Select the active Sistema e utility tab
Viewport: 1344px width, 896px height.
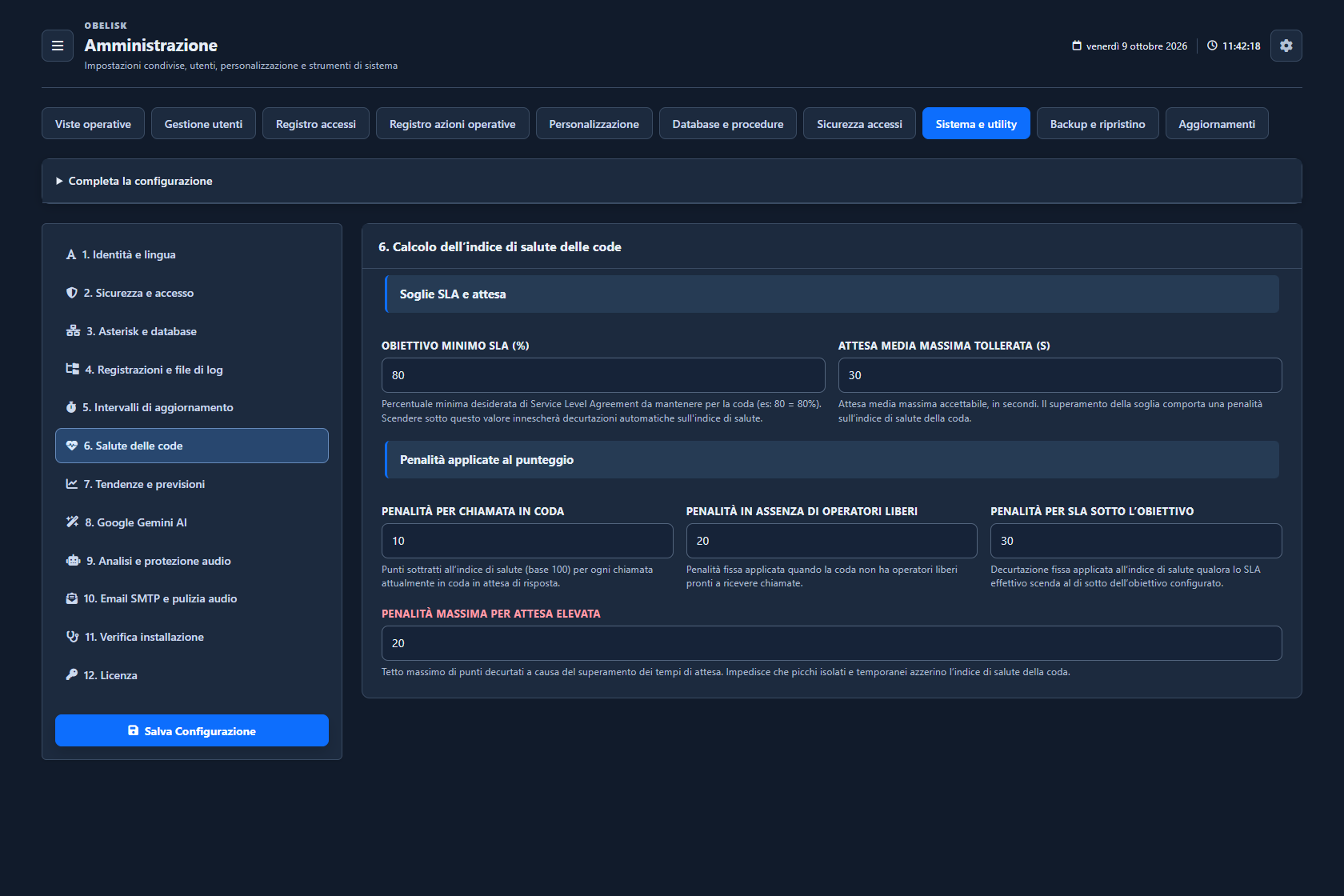pos(976,123)
